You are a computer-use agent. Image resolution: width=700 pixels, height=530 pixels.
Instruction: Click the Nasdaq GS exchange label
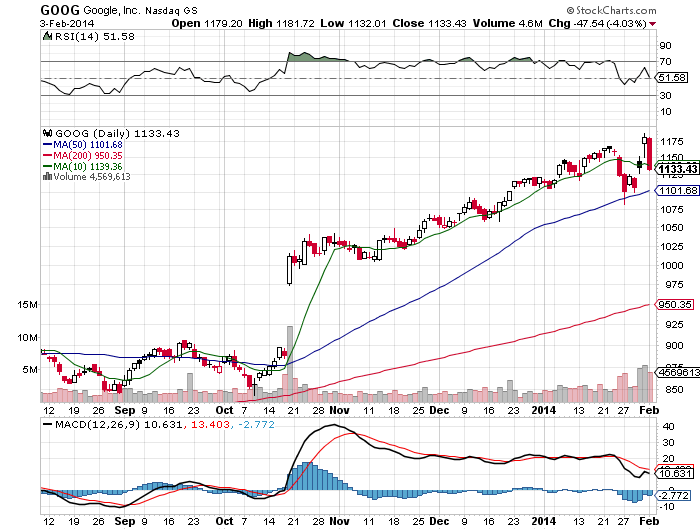[x=171, y=10]
